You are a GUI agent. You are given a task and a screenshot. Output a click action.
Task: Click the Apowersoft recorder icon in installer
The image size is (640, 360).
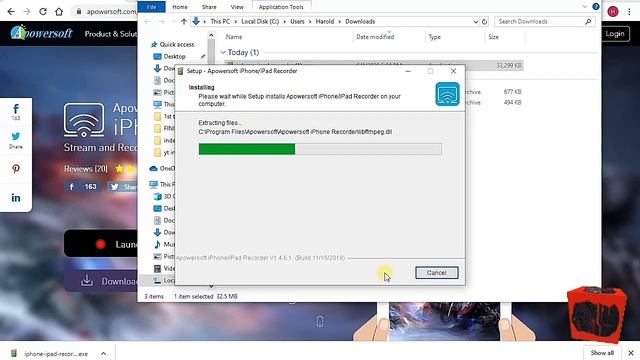click(x=447, y=94)
